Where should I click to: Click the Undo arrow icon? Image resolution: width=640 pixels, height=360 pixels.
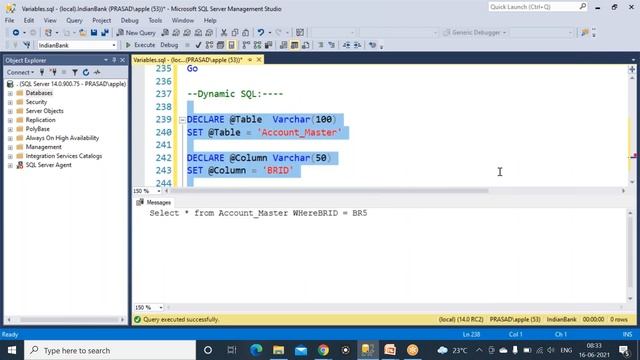(260, 33)
